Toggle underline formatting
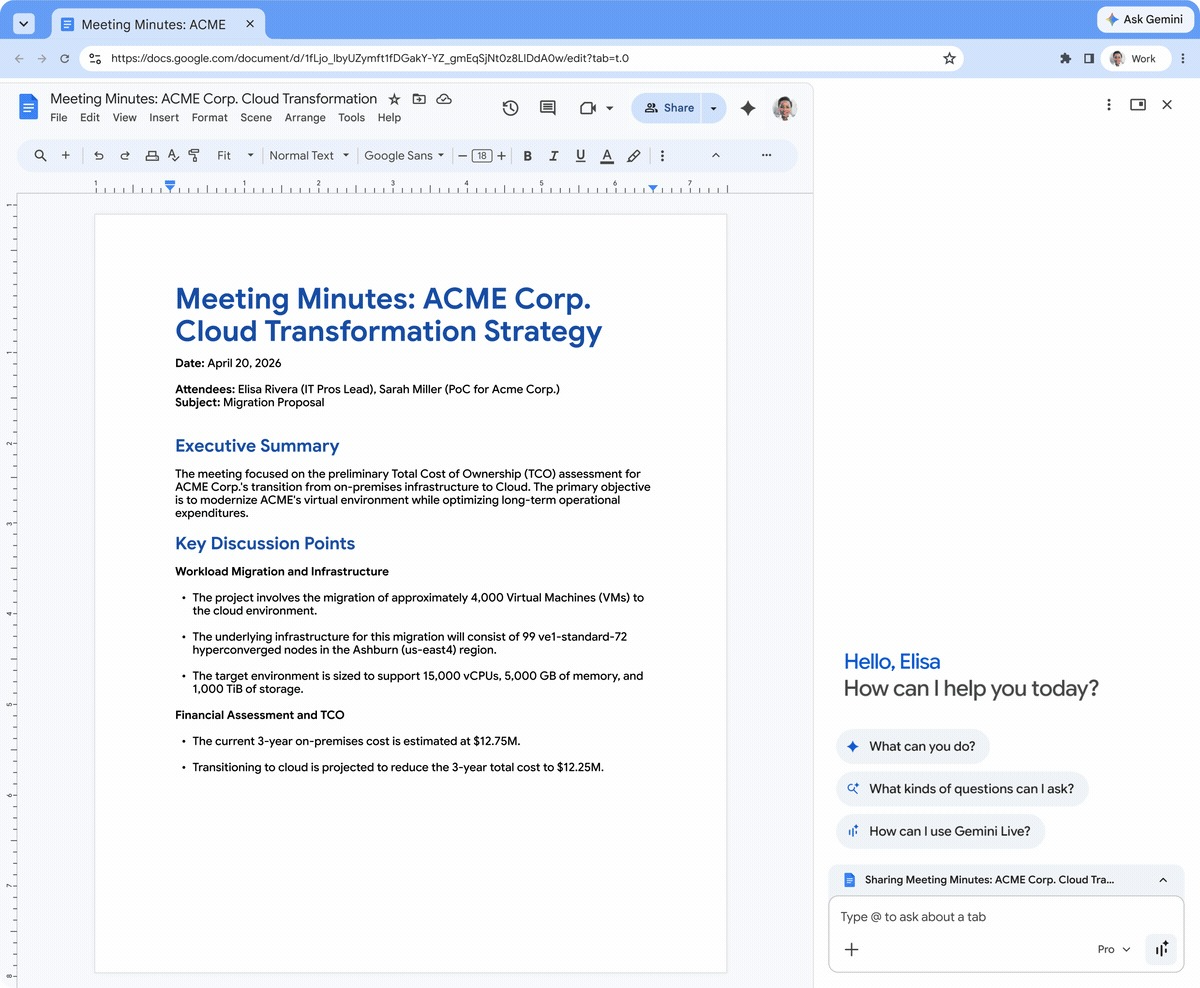This screenshot has height=988, width=1200. click(580, 156)
